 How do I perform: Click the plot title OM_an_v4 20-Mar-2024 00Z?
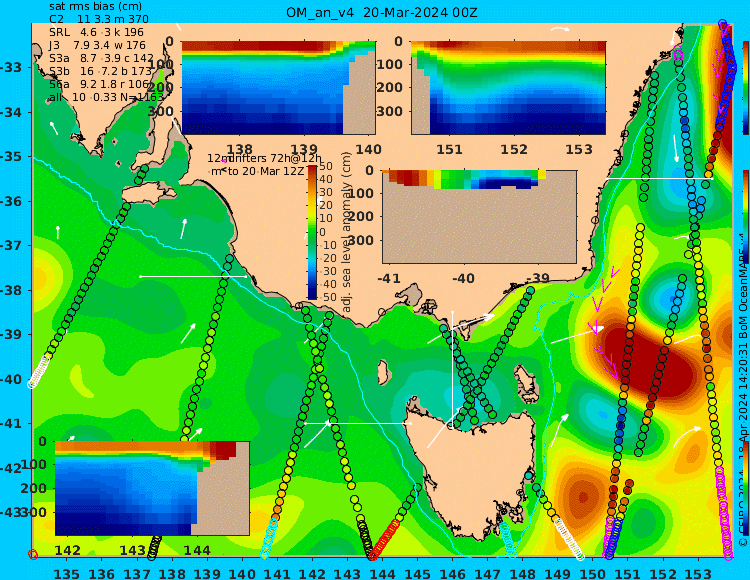tap(382, 13)
